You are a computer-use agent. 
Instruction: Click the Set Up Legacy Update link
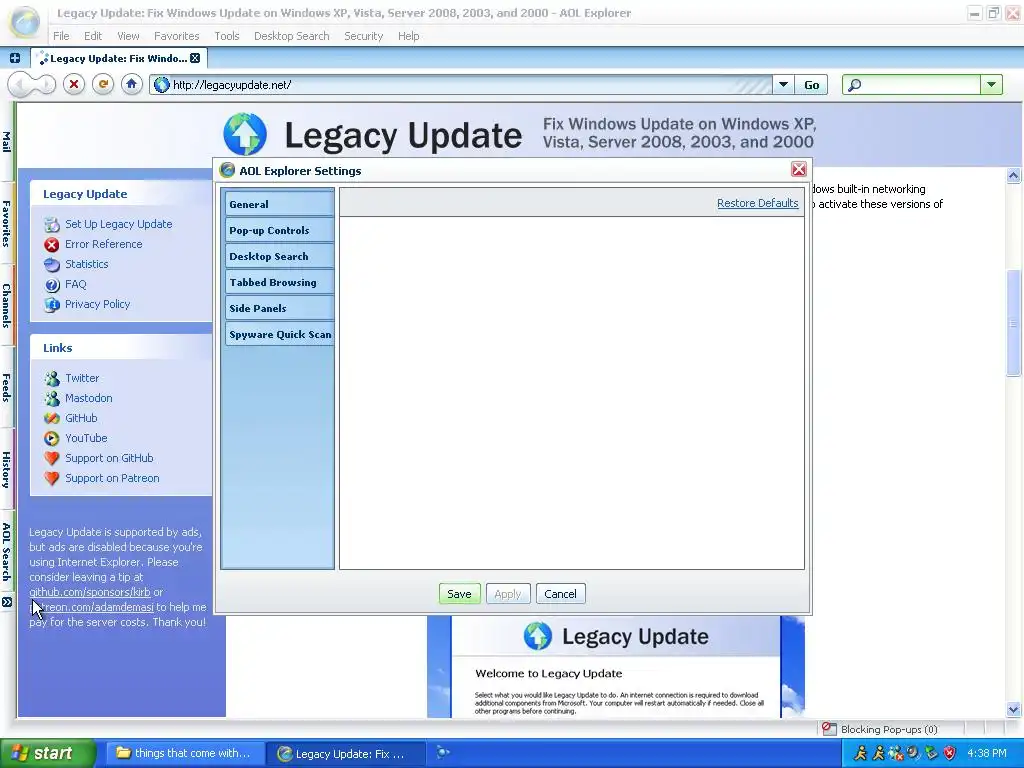[118, 224]
